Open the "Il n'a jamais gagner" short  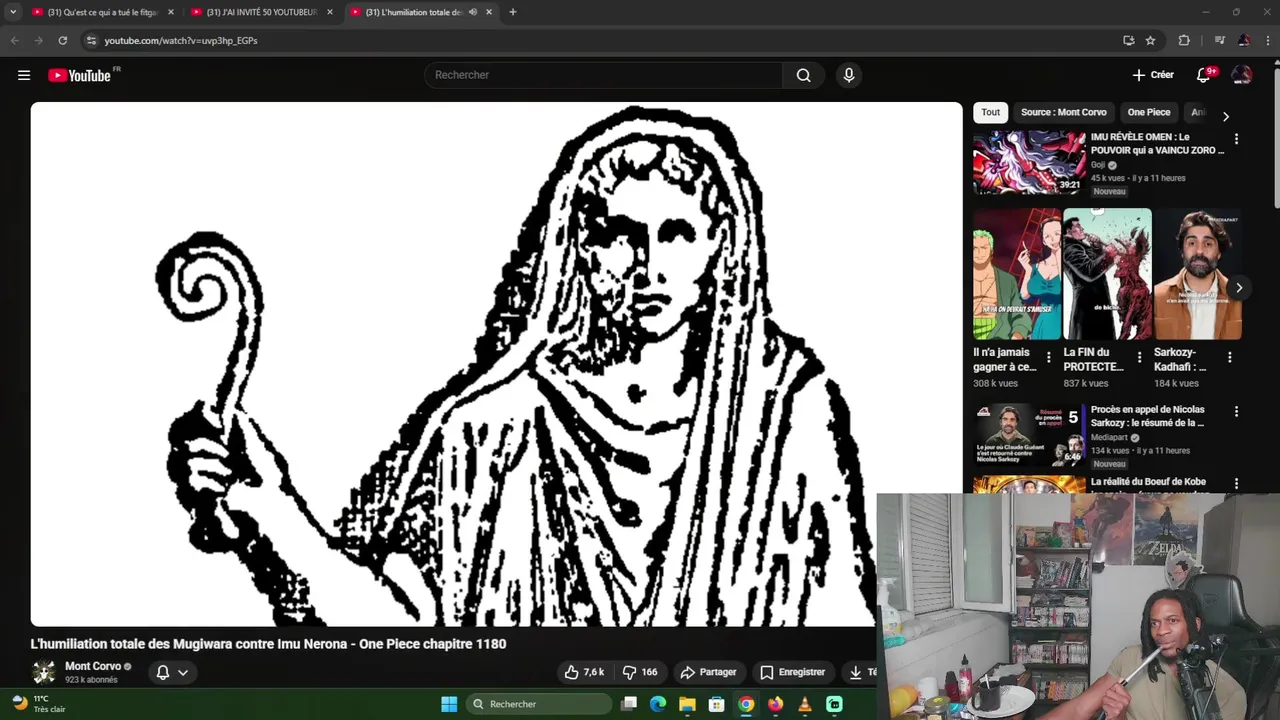(x=1017, y=274)
